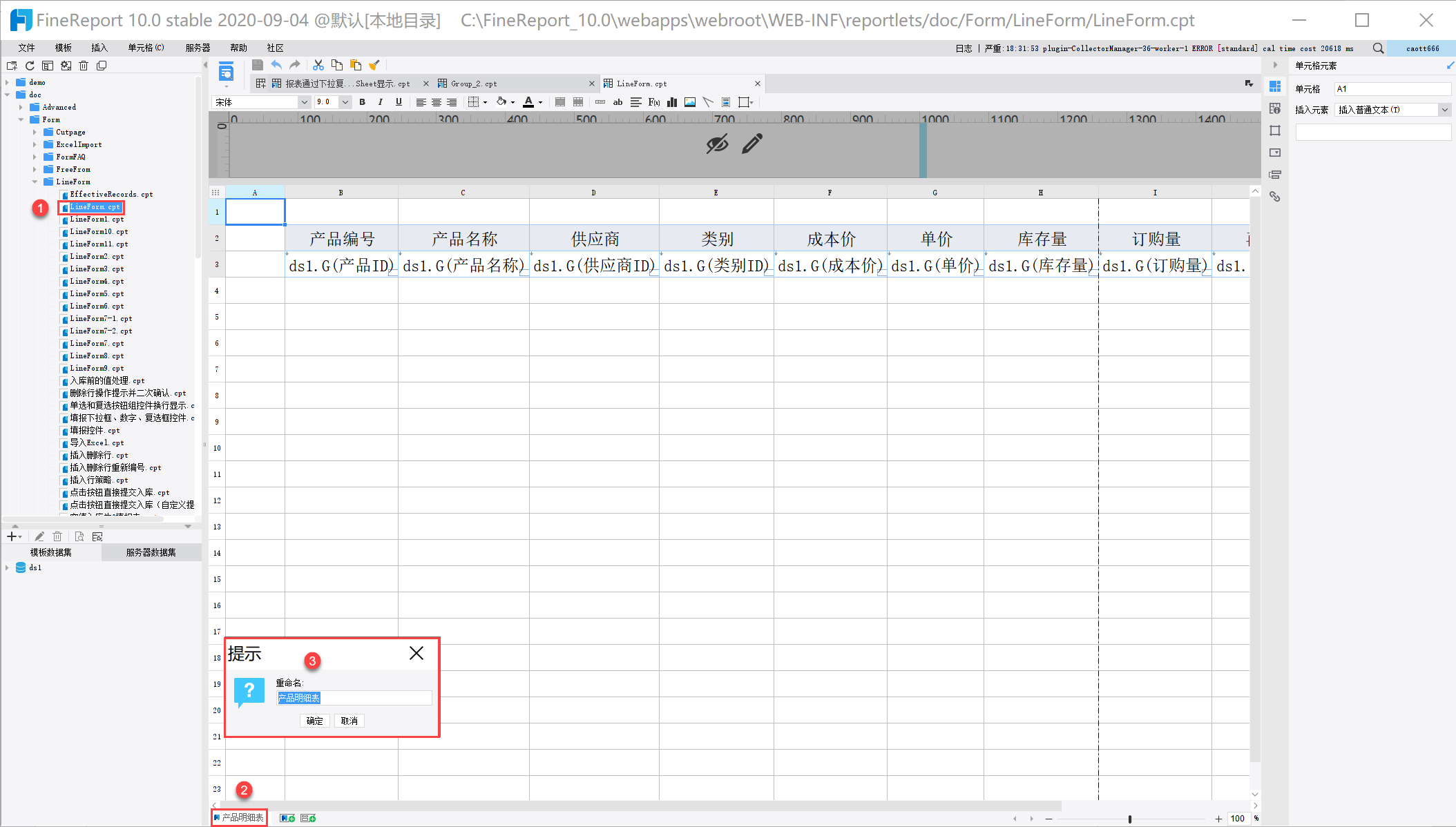Open the 服务器 menu
The width and height of the screenshot is (1456, 827).
[x=198, y=48]
